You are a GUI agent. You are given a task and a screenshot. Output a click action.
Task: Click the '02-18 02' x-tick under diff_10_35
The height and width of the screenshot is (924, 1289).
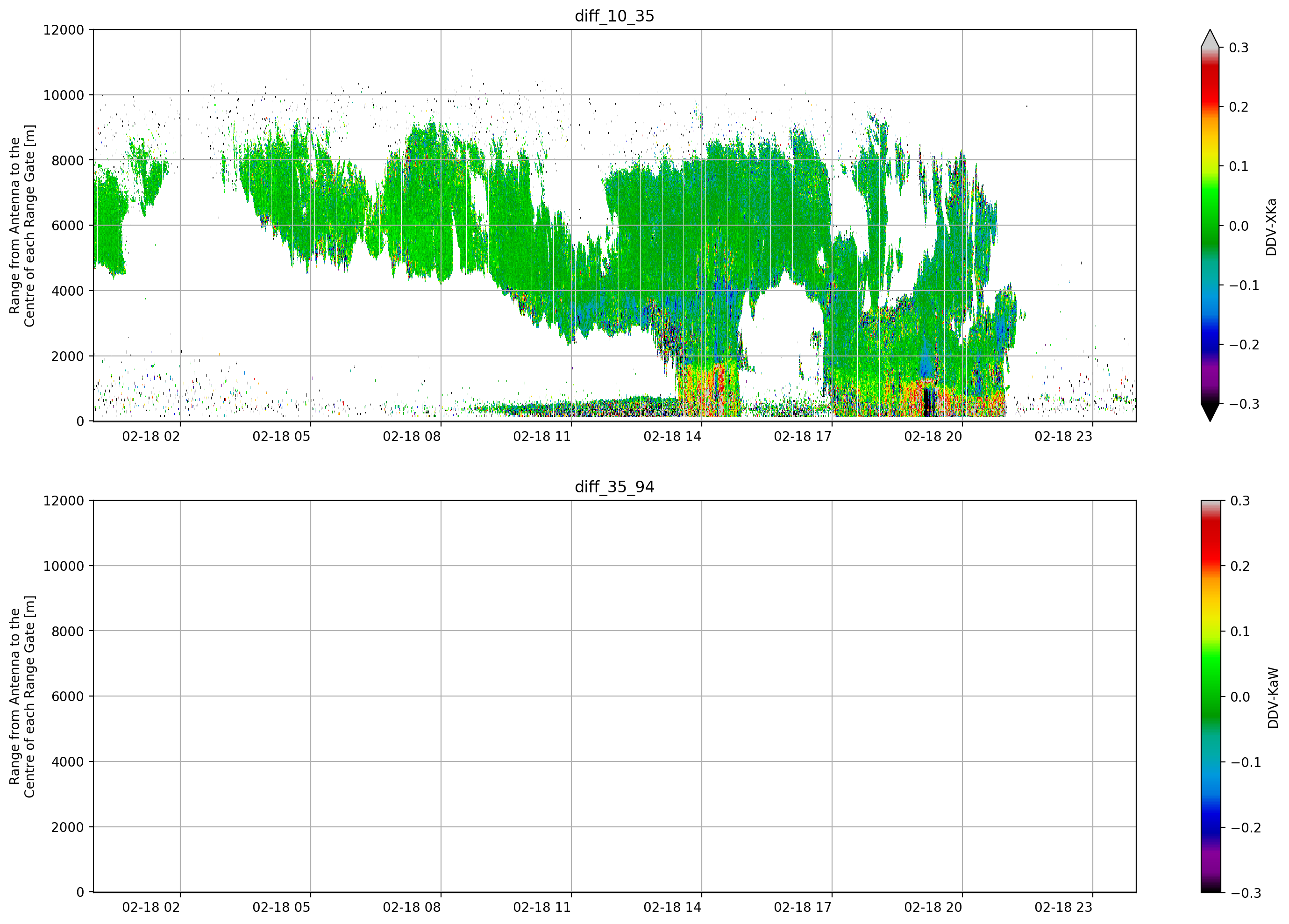click(151, 436)
